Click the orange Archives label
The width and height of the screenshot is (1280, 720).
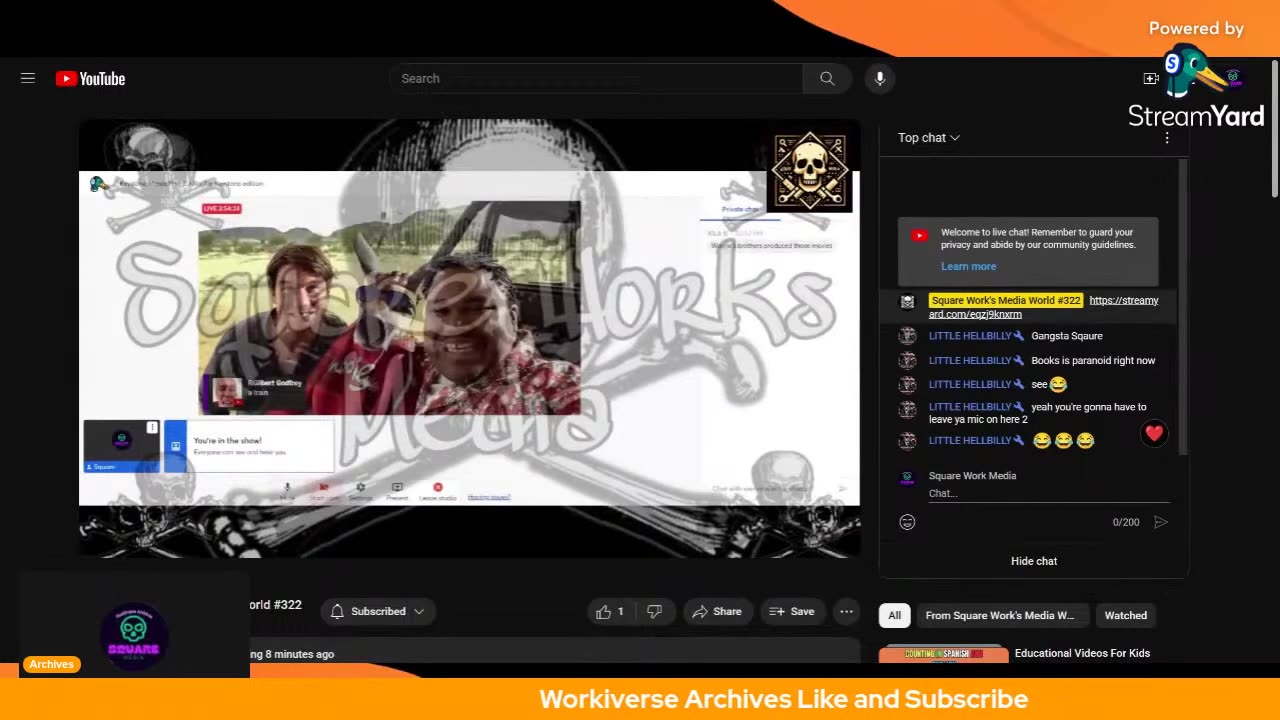click(51, 664)
